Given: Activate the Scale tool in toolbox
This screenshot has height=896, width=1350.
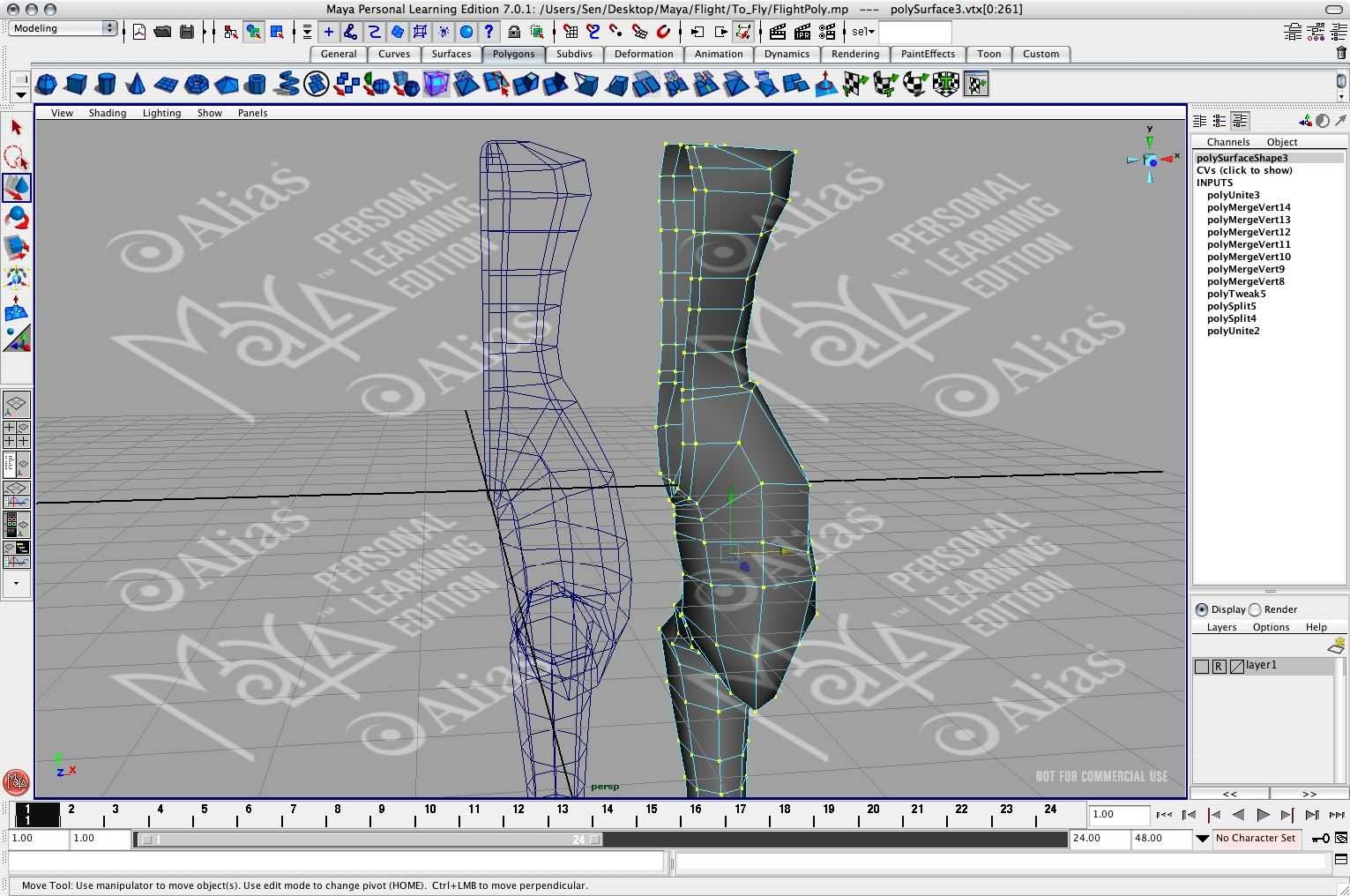Looking at the screenshot, I should click(x=16, y=248).
